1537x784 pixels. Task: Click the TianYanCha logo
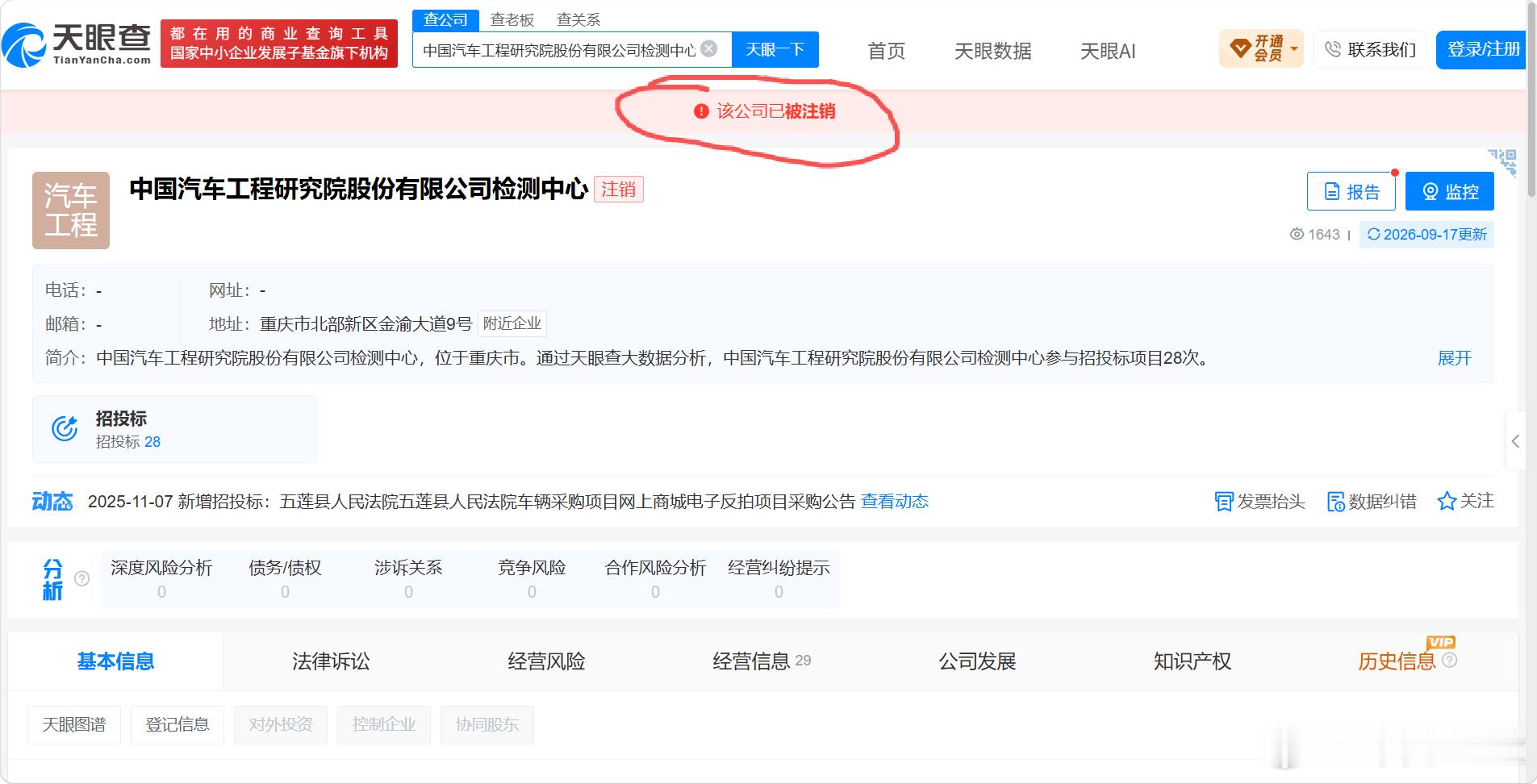point(77,44)
